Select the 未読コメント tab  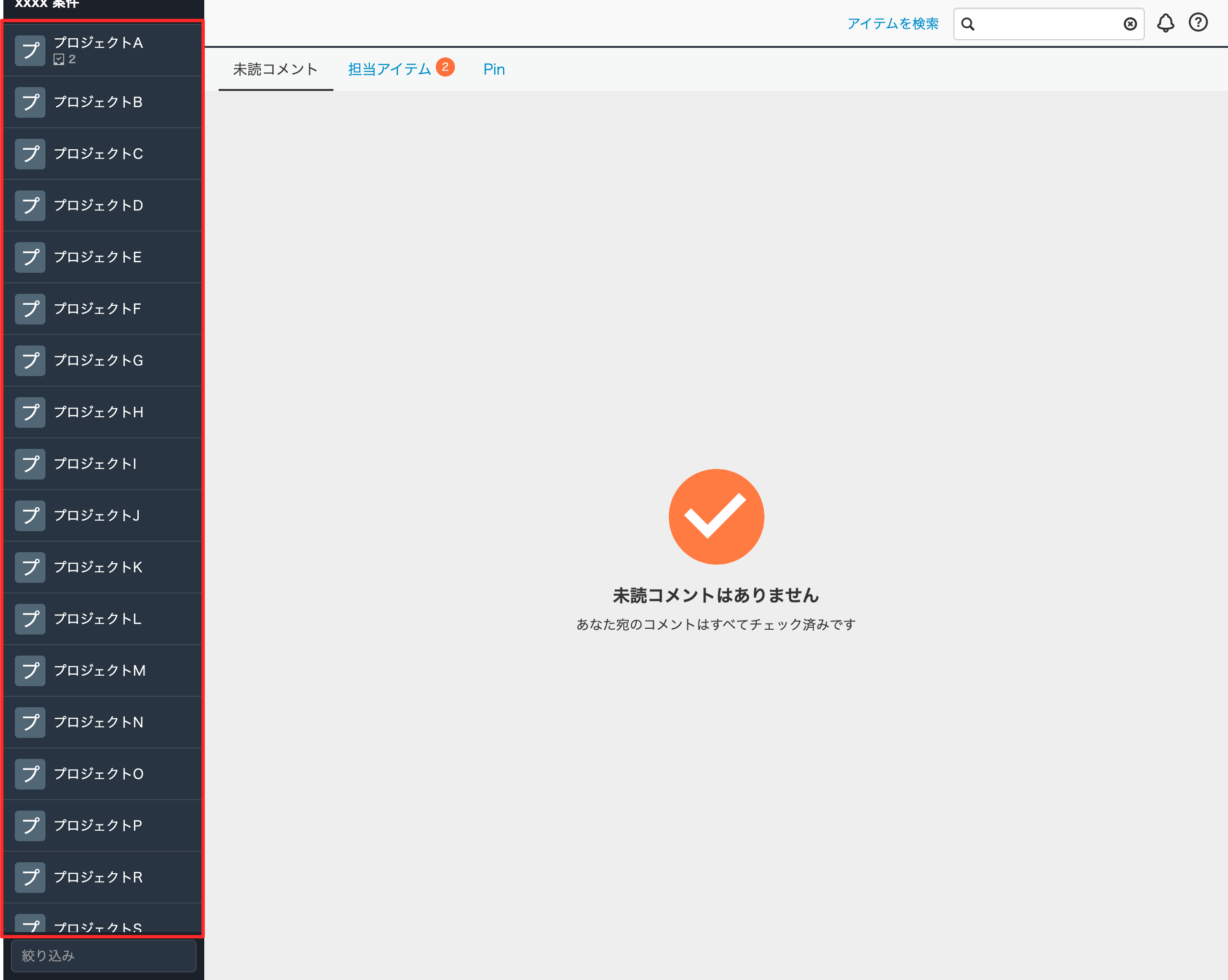275,69
